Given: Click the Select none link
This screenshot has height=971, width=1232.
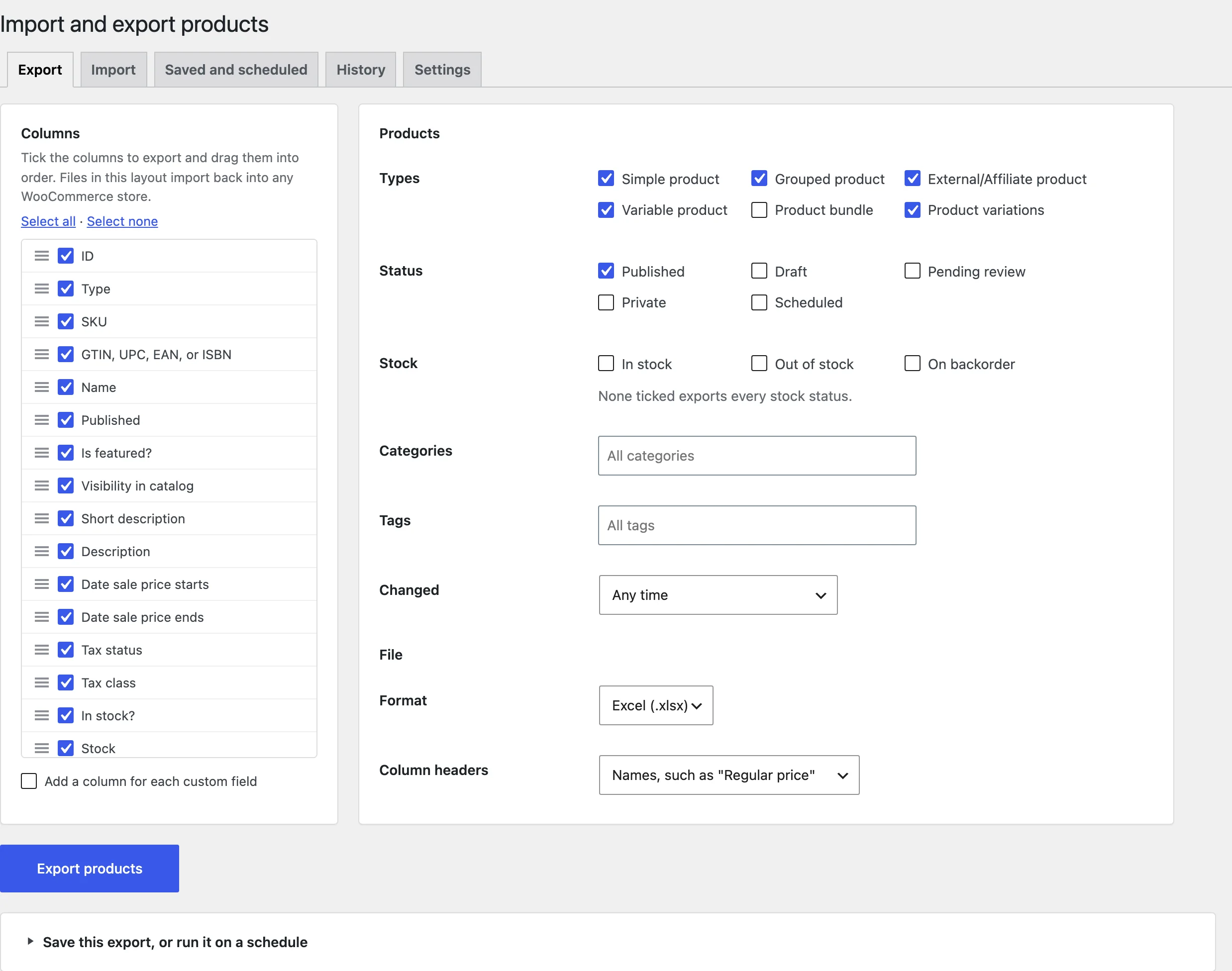Looking at the screenshot, I should click(x=122, y=221).
